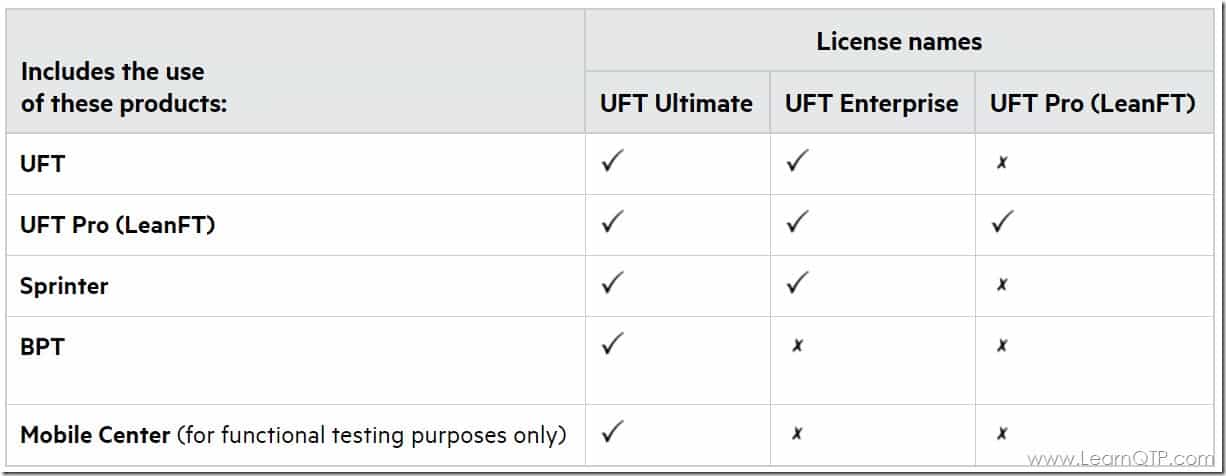Click the Mobile Center checkmark under UFT Ultimate

tap(612, 433)
